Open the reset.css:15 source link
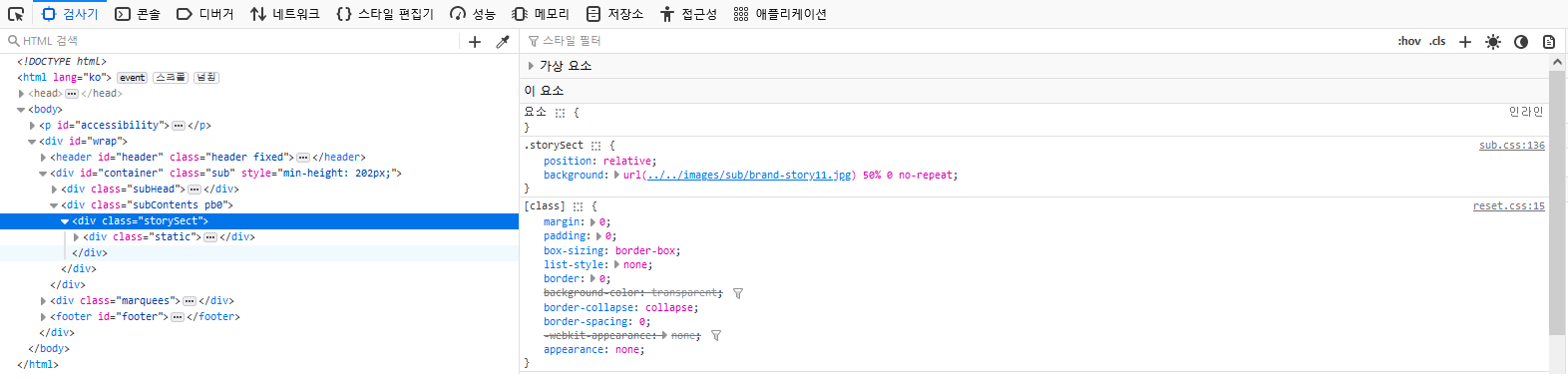 point(1508,206)
